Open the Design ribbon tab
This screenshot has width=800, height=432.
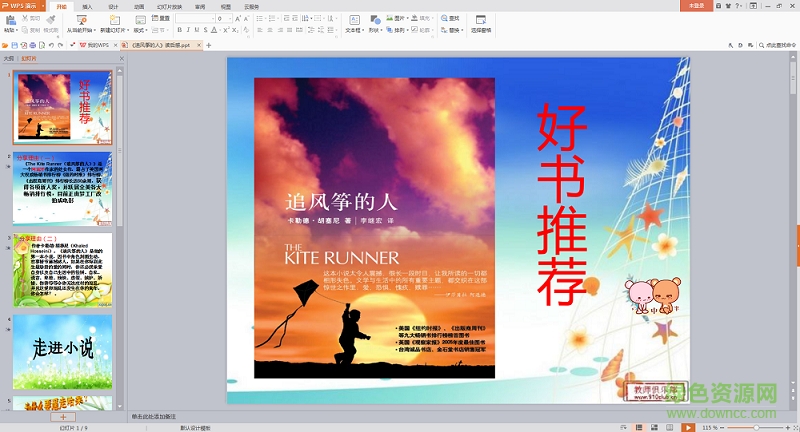click(x=113, y=7)
